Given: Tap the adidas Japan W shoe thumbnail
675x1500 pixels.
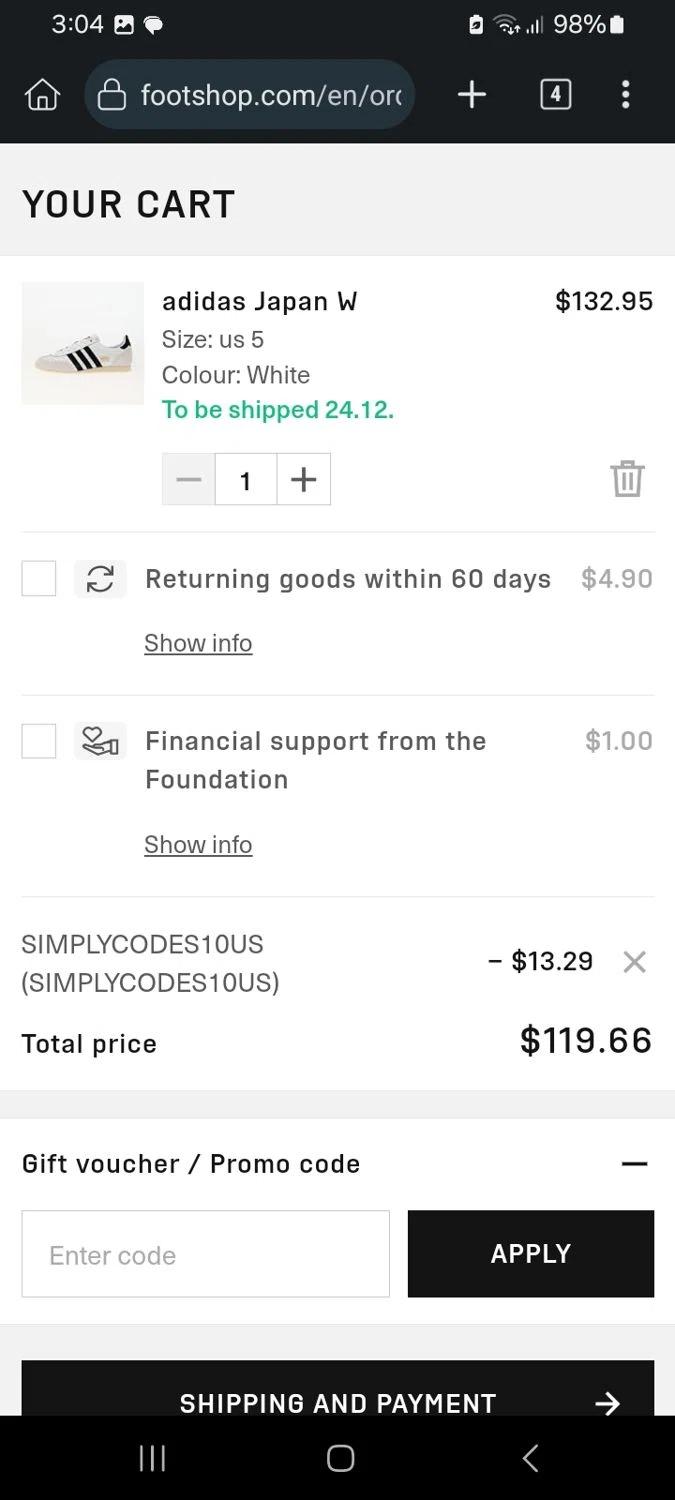Looking at the screenshot, I should click(83, 344).
